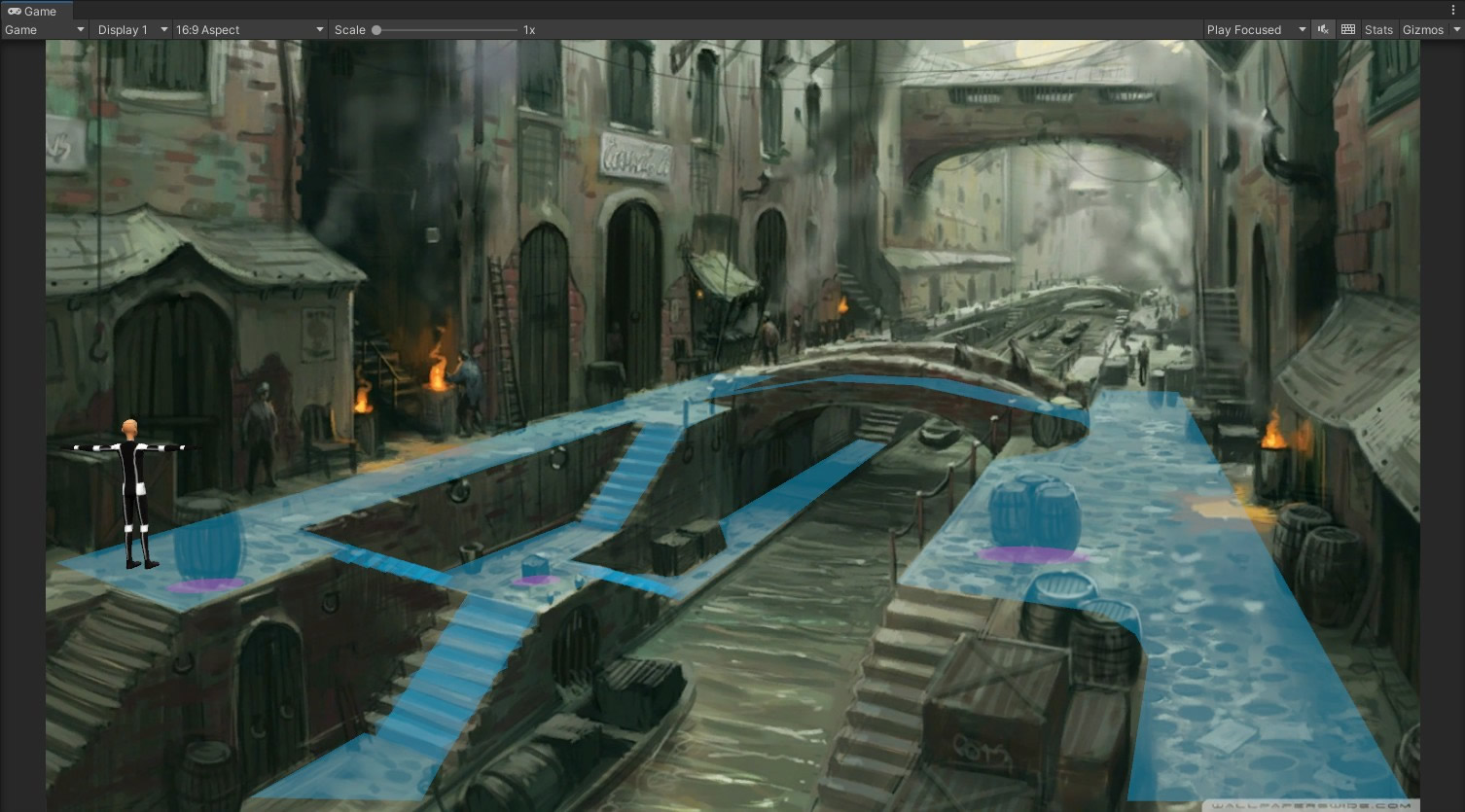
Task: Toggle the mute audio icon
Action: tap(1323, 29)
